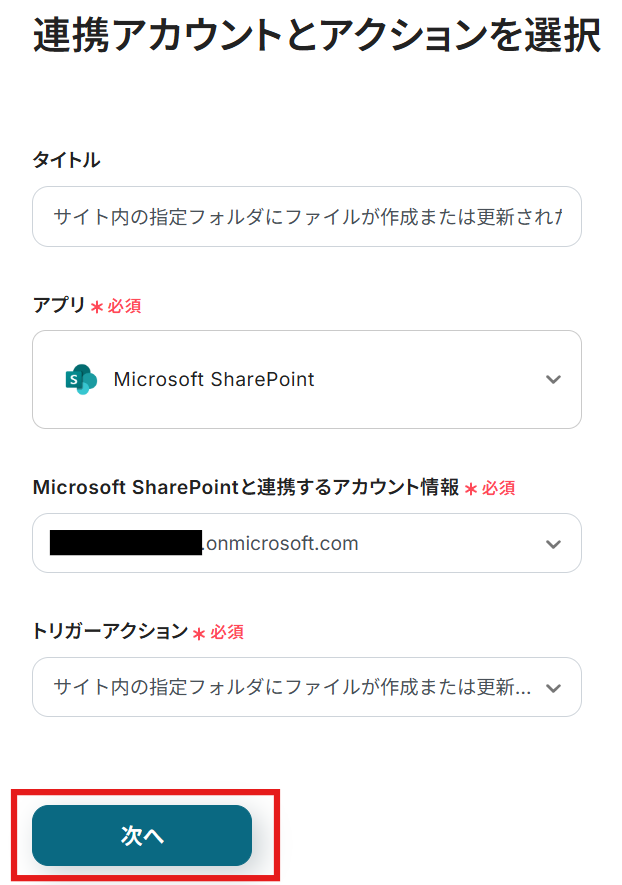Click the Microsoft SharePointと連携するアカウント情報 label
Viewport: 622px width, 885px height.
pos(246,488)
